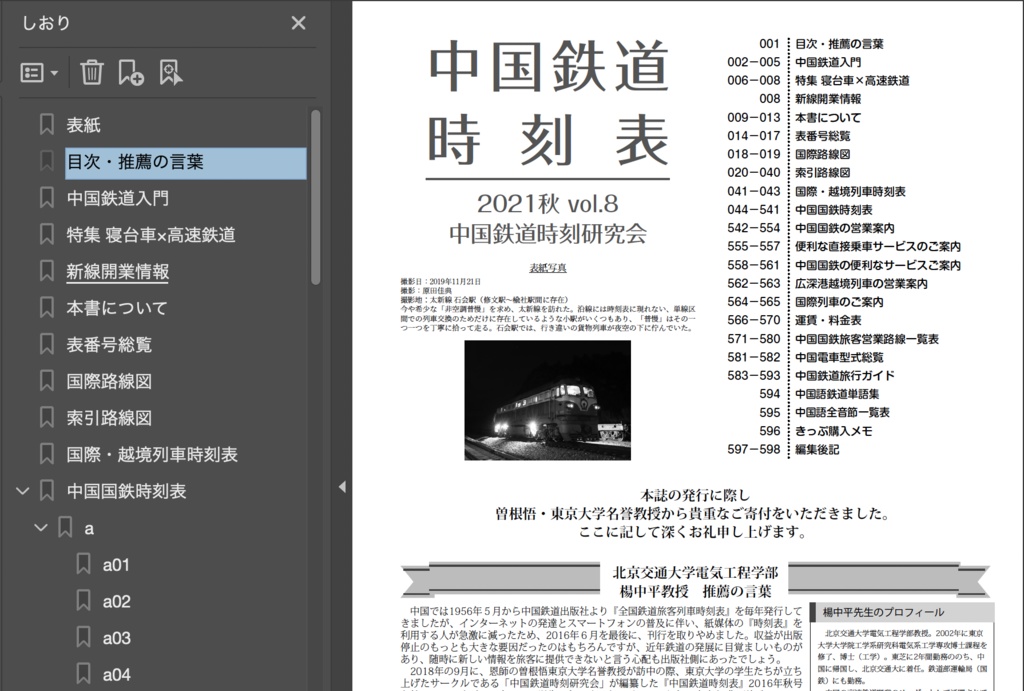Click the bookmark icon beside 表紙
Viewport: 1024px width, 691px height.
(x=47, y=124)
